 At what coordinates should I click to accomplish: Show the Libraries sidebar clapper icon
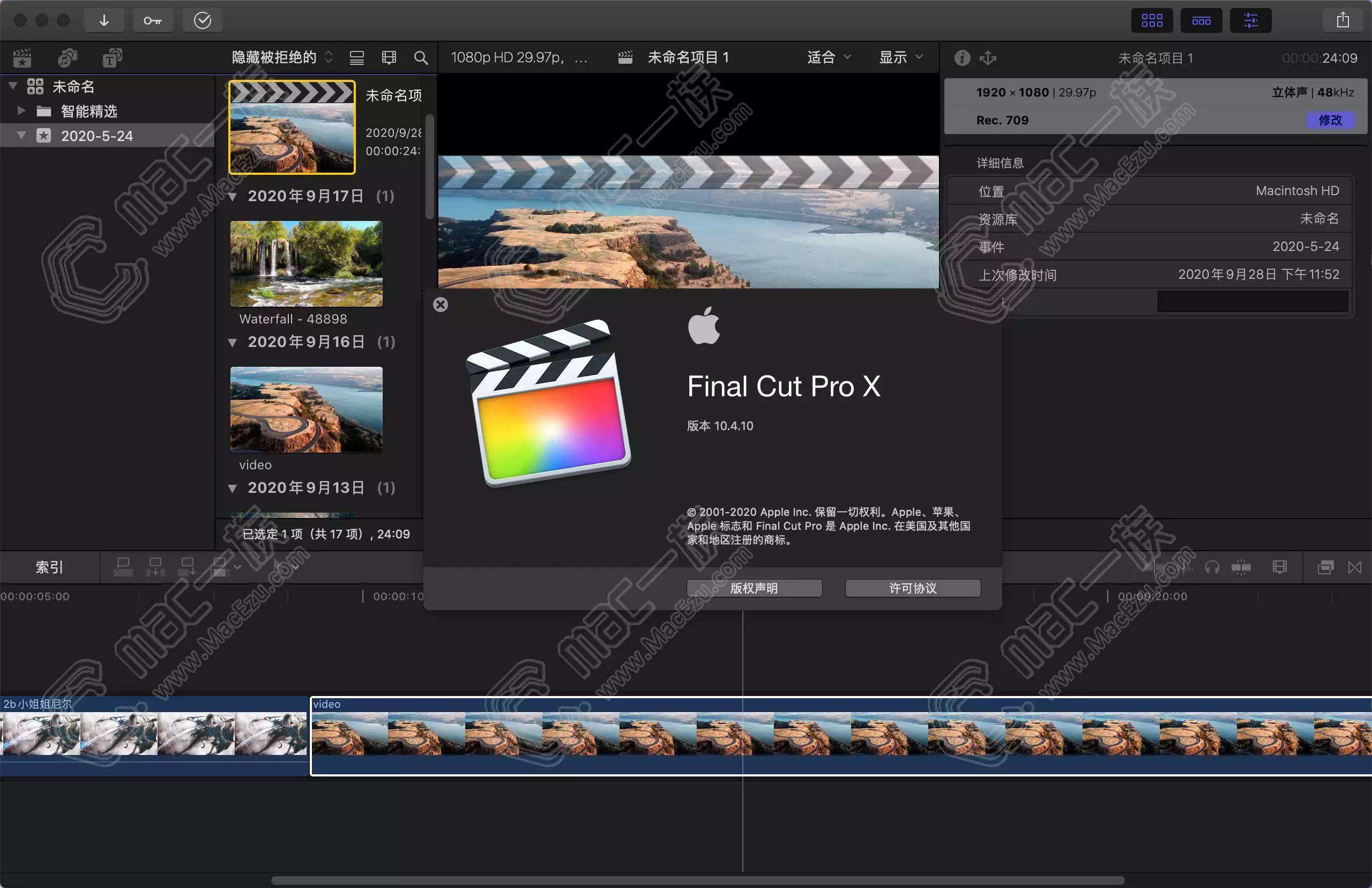[23, 58]
